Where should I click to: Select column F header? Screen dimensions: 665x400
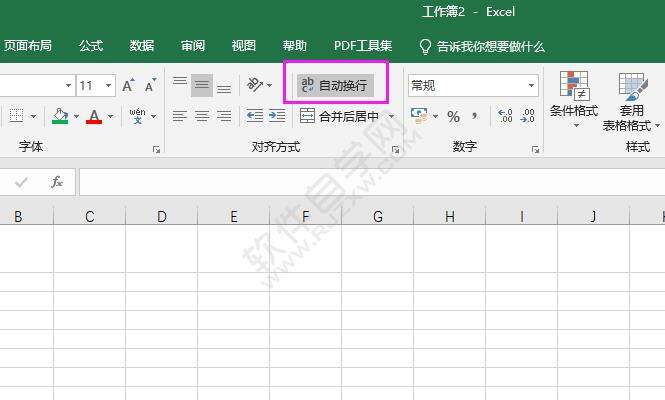(305, 216)
